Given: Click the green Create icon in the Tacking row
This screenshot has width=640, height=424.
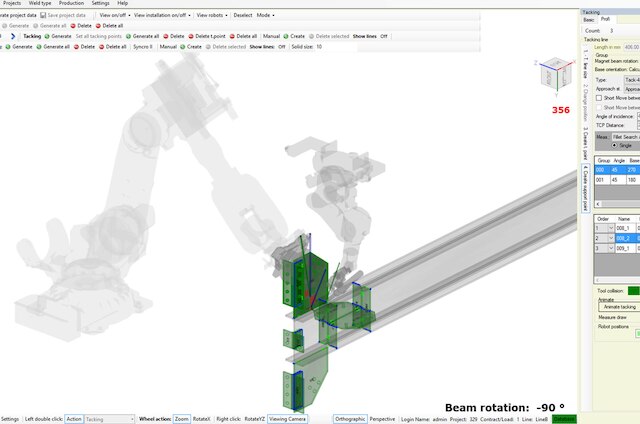Looking at the screenshot, I should pos(285,36).
